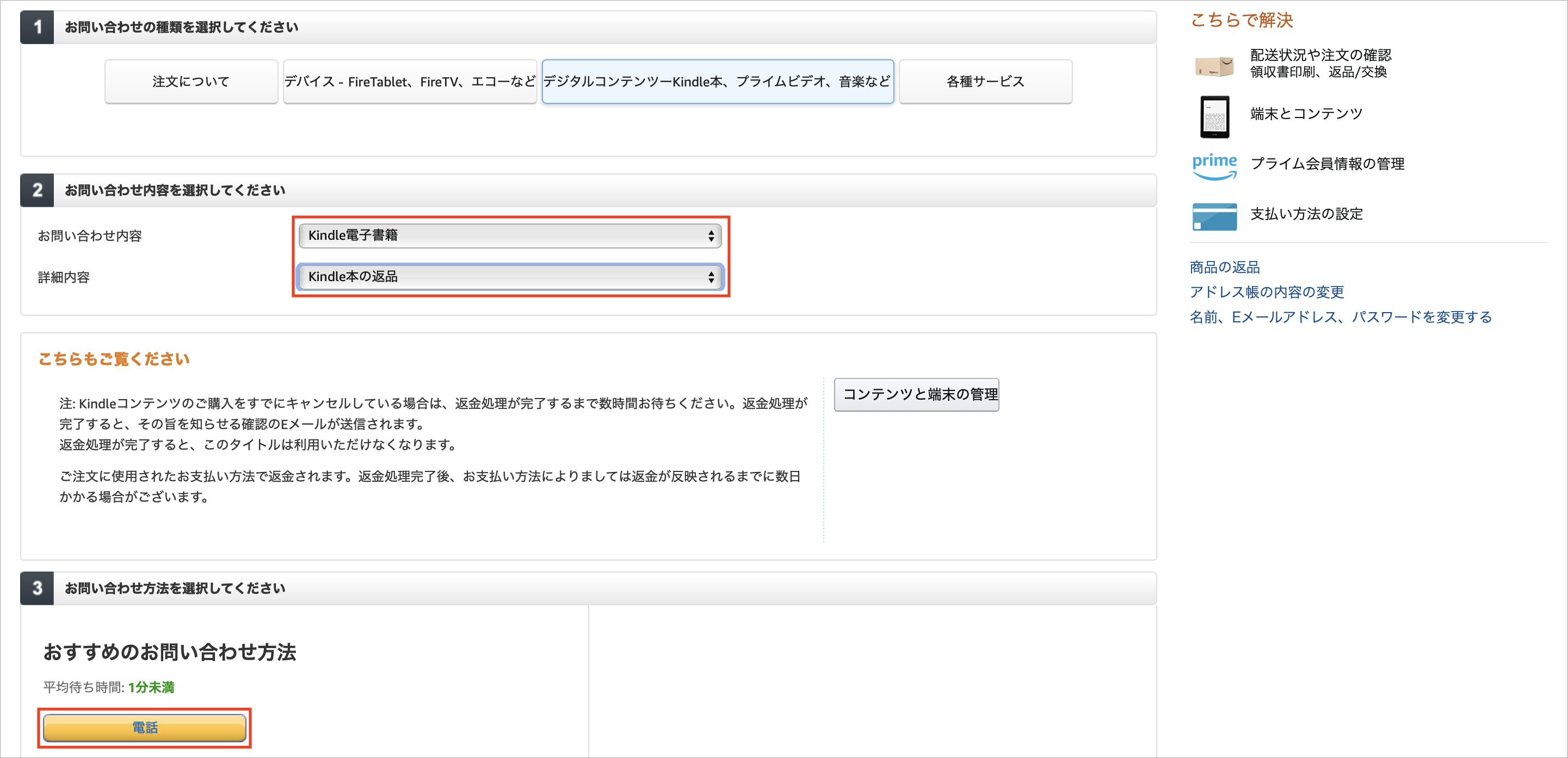Click the Kindle device icon

coord(1214,116)
